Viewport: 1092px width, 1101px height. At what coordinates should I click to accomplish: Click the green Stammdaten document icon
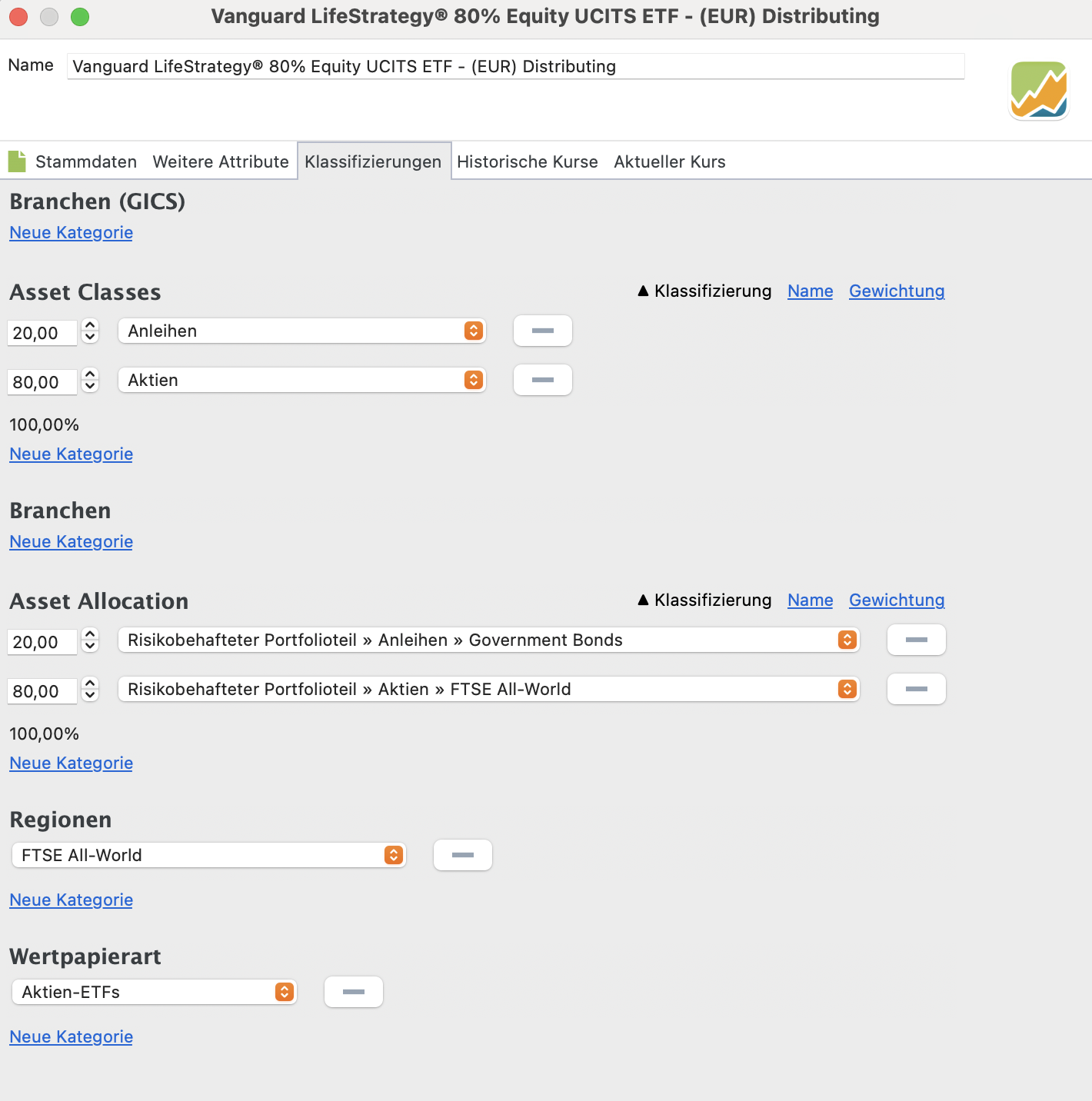[17, 161]
